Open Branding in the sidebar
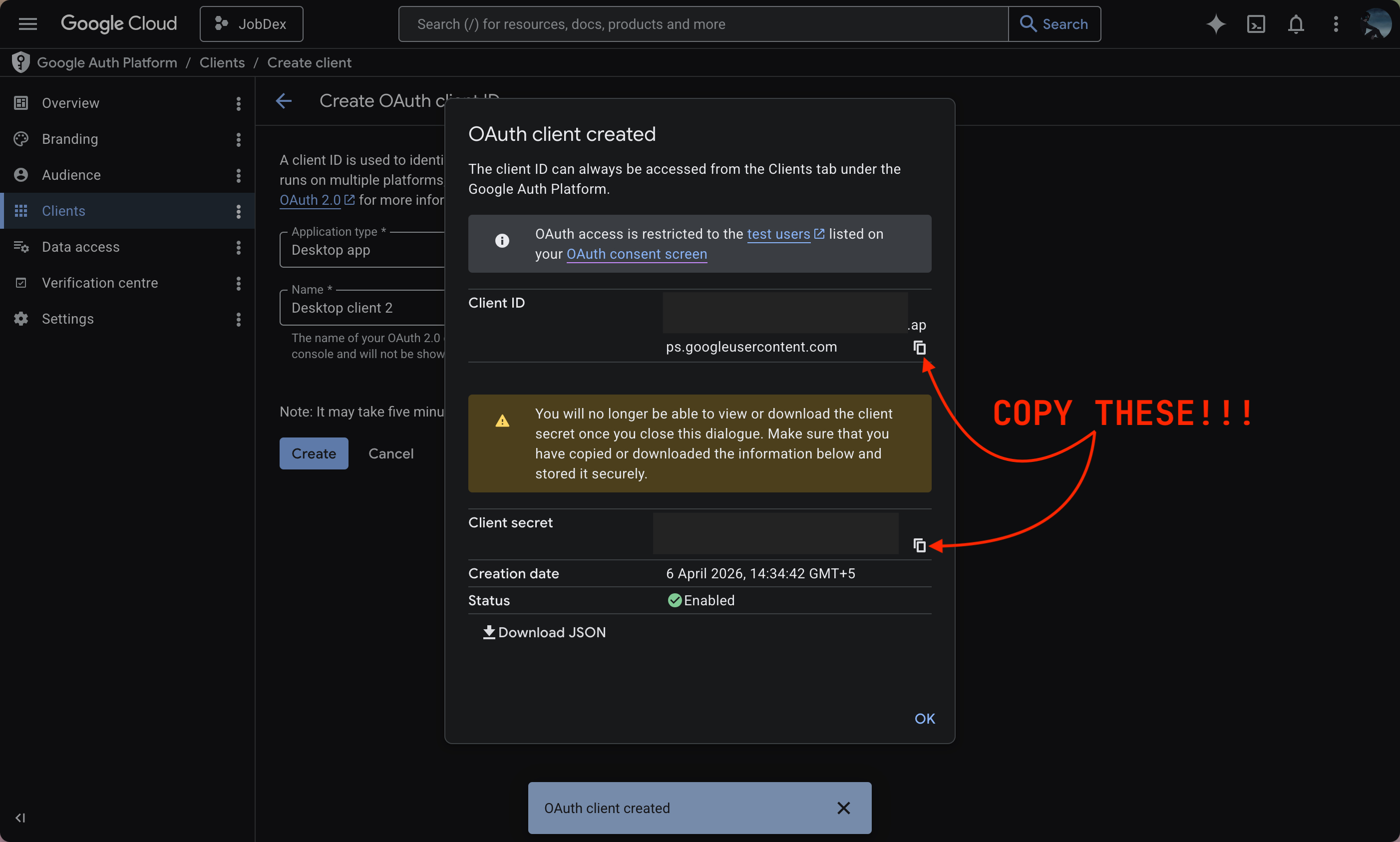The image size is (1400, 842). coord(70,139)
